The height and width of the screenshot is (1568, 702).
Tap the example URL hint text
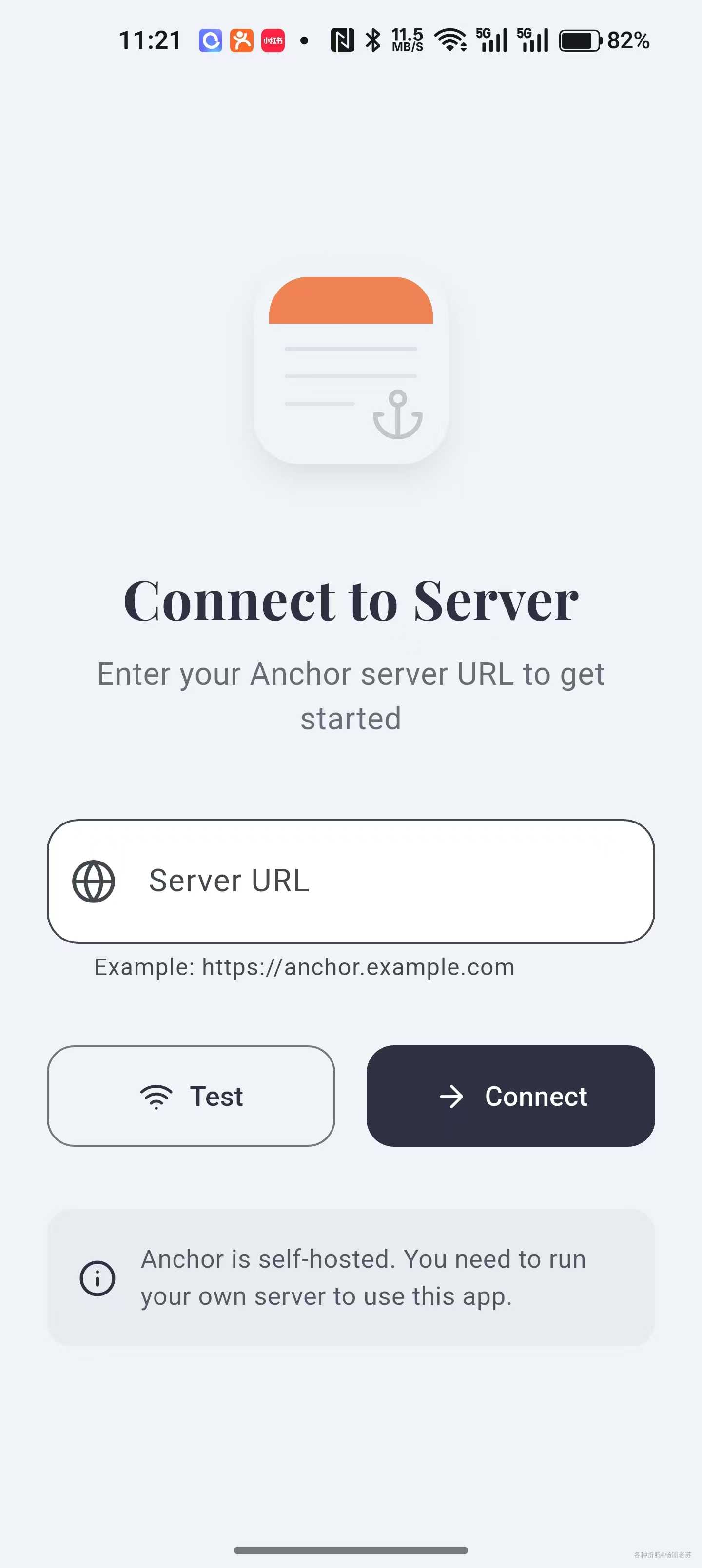[x=304, y=967]
